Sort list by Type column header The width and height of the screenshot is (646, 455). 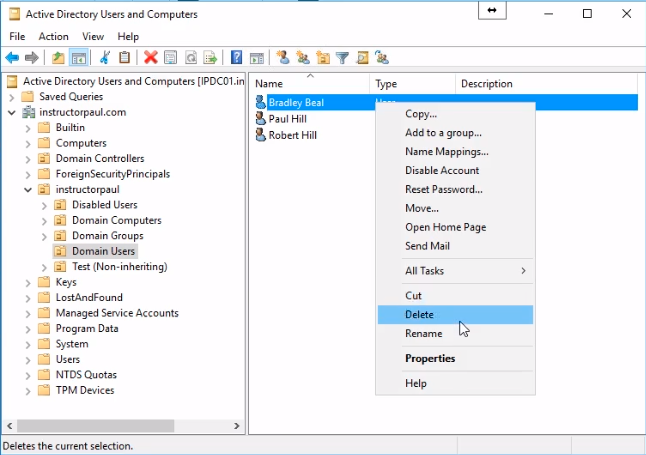point(412,84)
